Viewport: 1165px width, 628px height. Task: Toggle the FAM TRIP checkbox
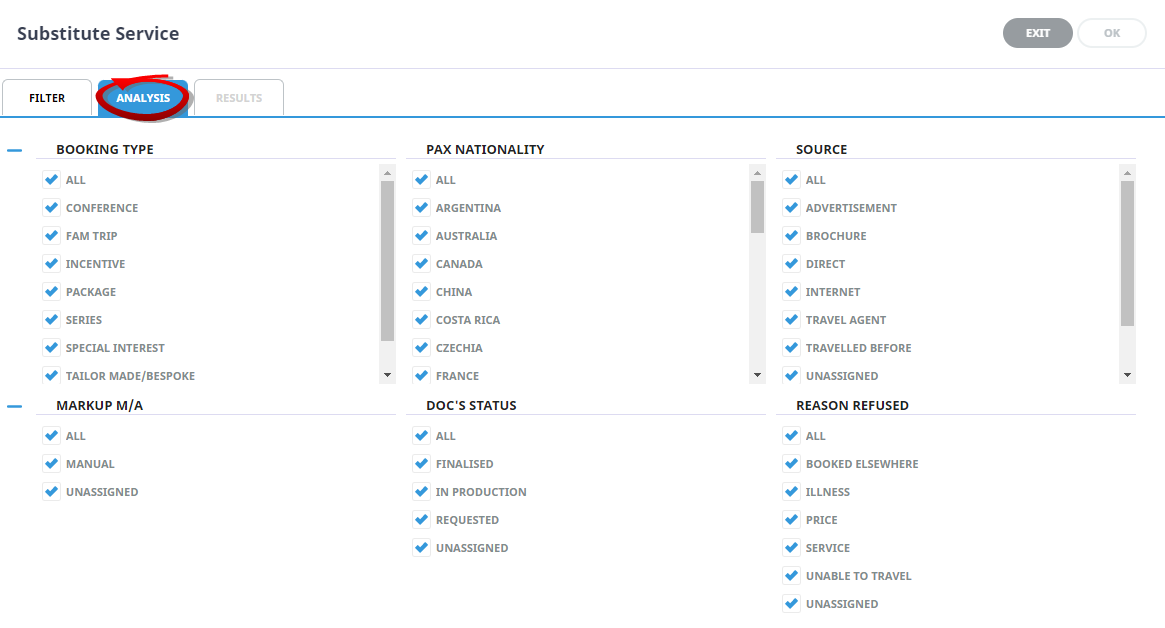click(x=51, y=236)
